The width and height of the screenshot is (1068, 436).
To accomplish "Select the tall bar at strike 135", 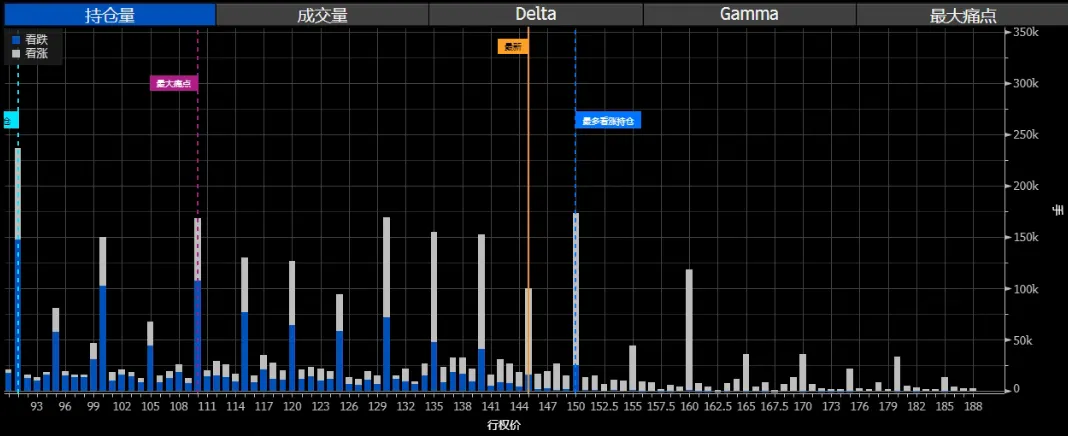I will [x=434, y=312].
